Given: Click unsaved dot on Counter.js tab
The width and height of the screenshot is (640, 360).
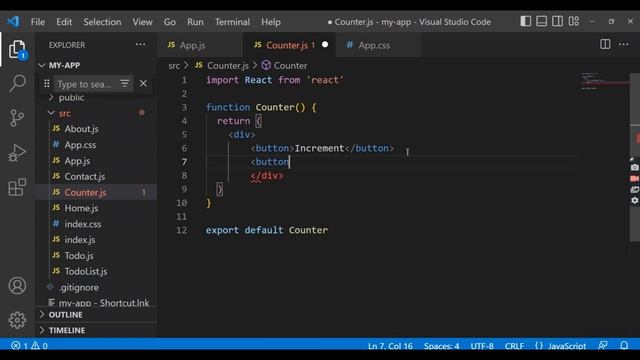Looking at the screenshot, I should pos(325,44).
